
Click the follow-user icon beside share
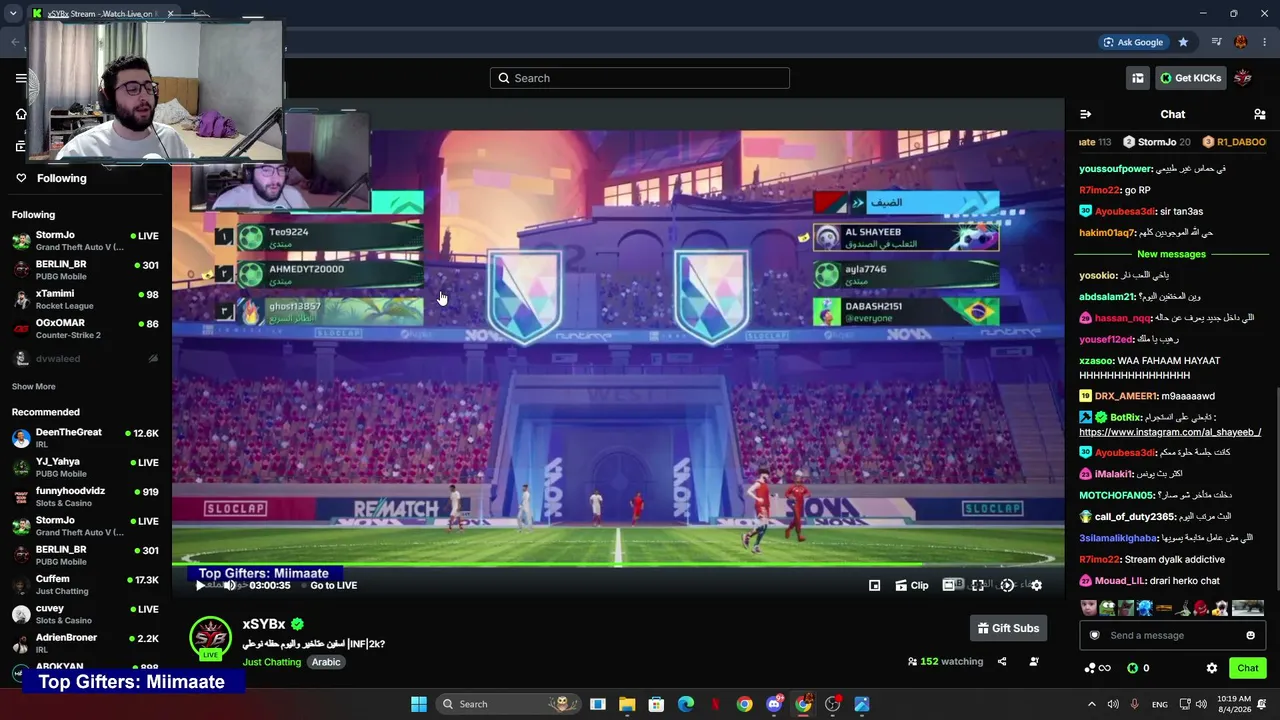coord(1034,661)
